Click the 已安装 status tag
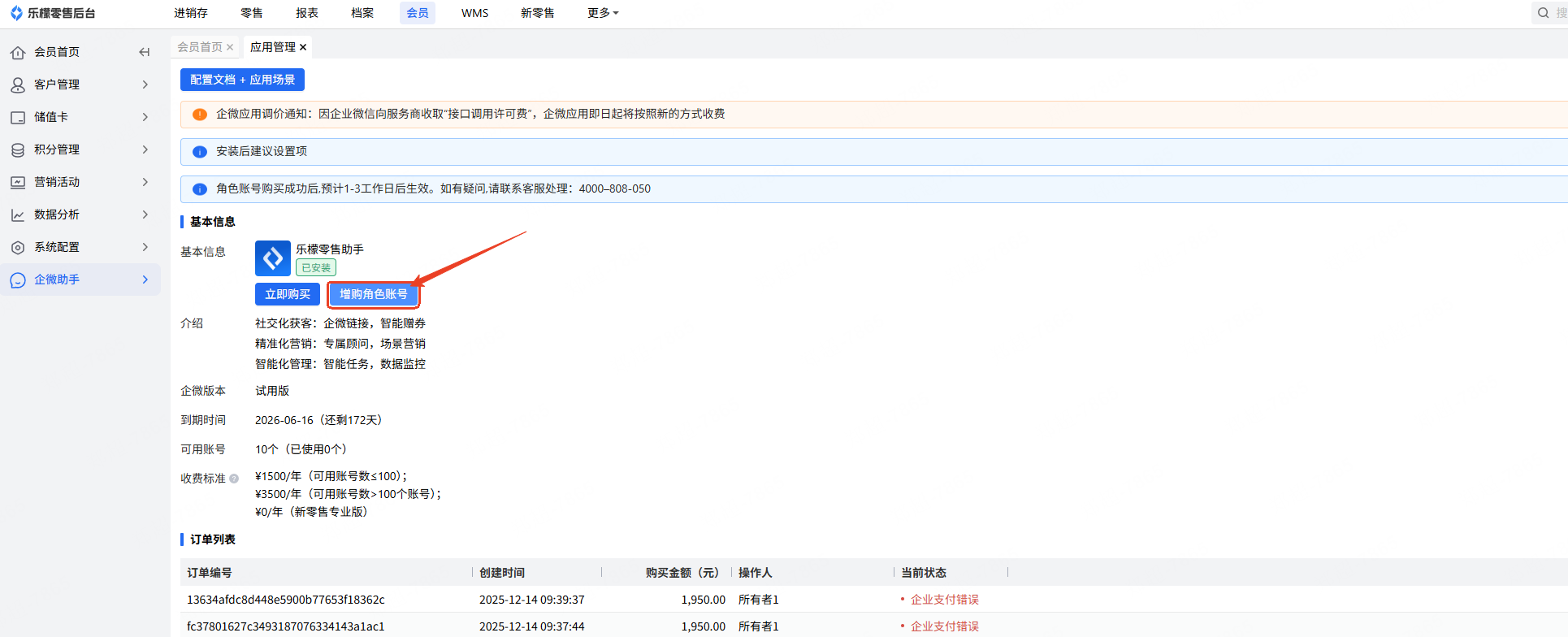The image size is (1568, 637). tap(316, 267)
